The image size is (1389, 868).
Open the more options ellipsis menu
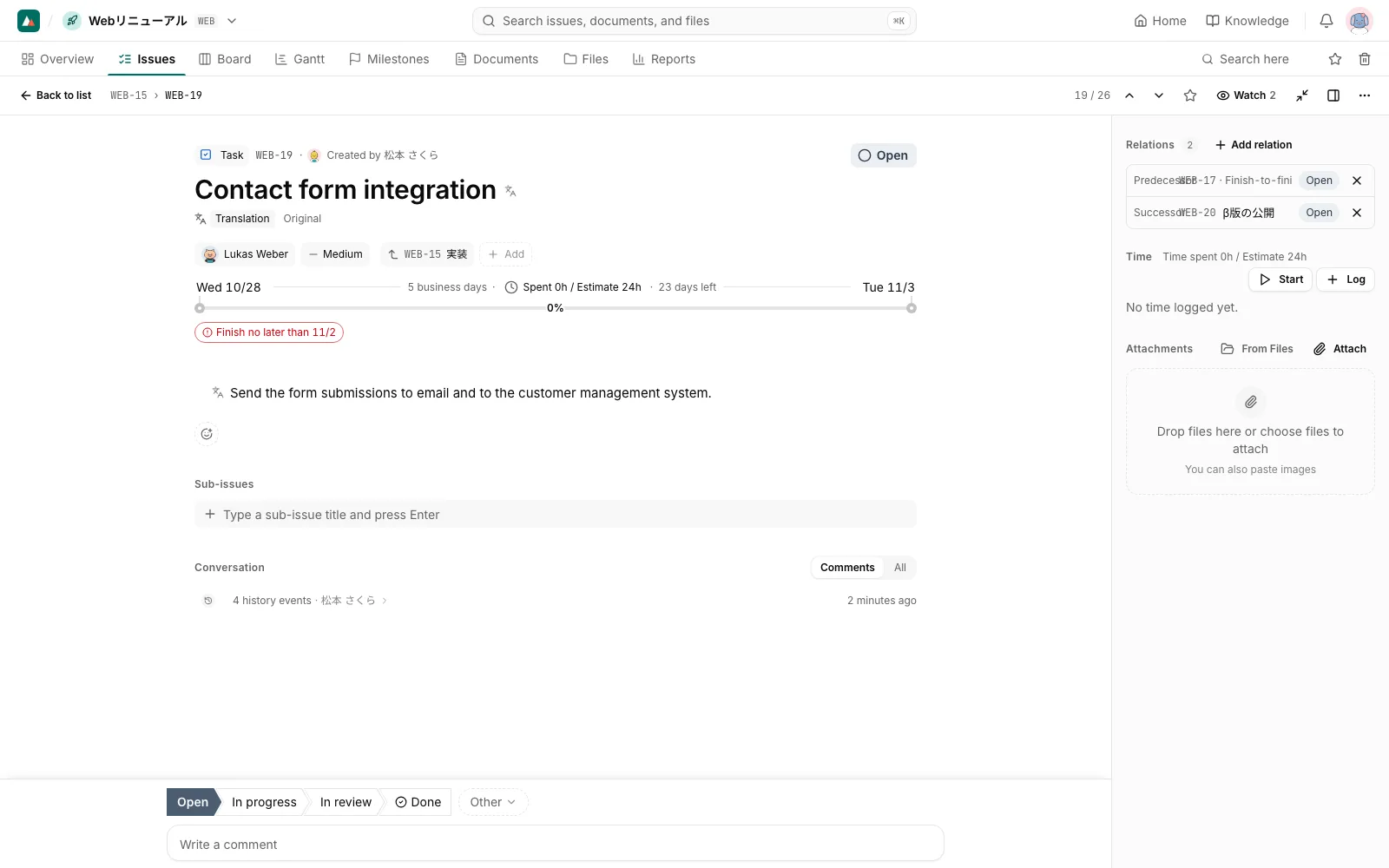(1365, 95)
